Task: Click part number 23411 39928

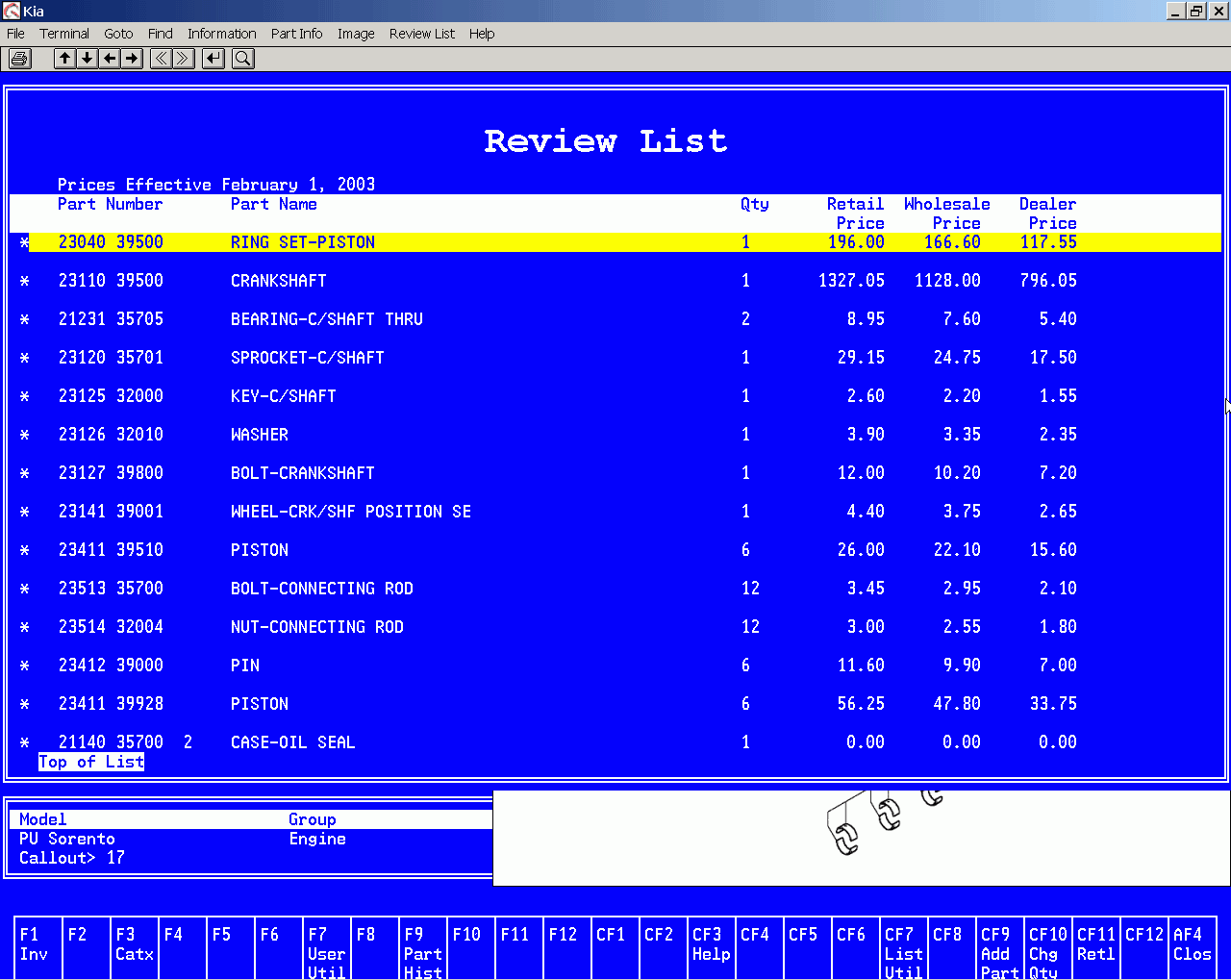Action: [111, 704]
